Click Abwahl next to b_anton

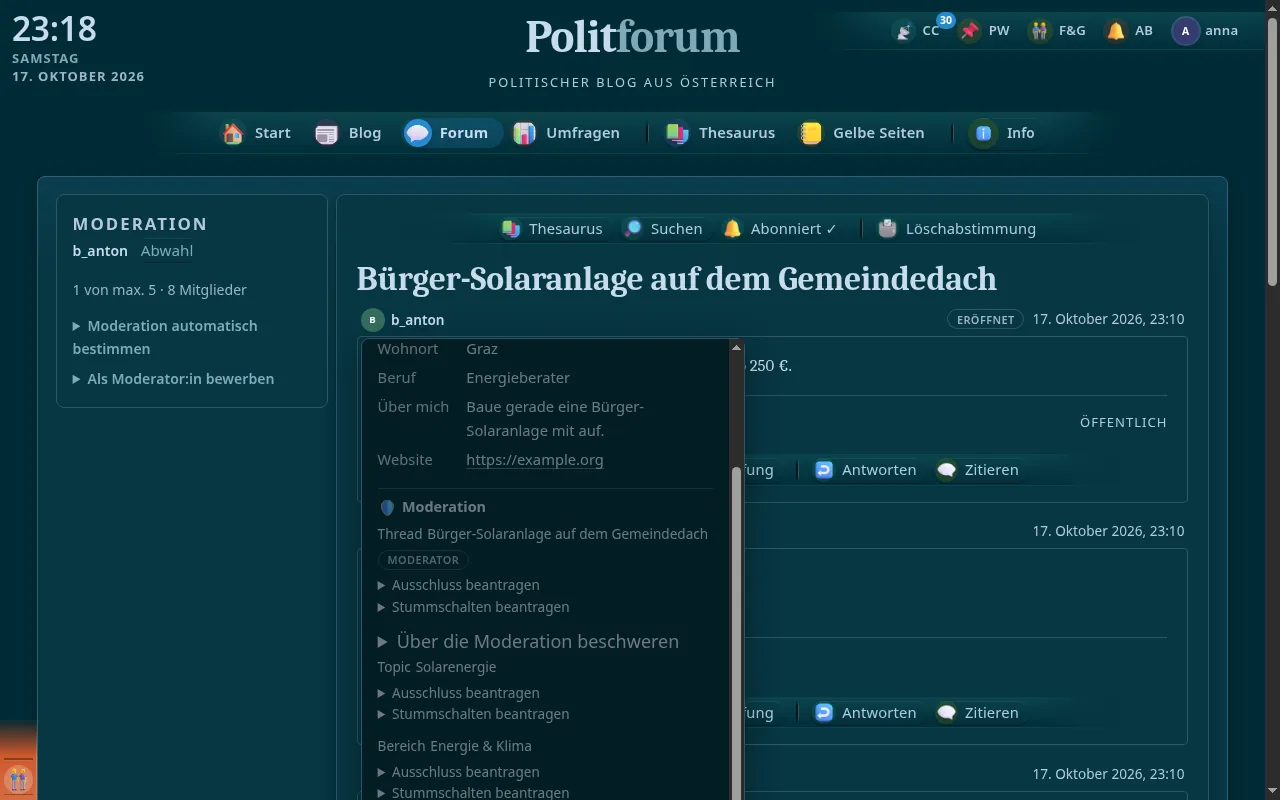[167, 251]
